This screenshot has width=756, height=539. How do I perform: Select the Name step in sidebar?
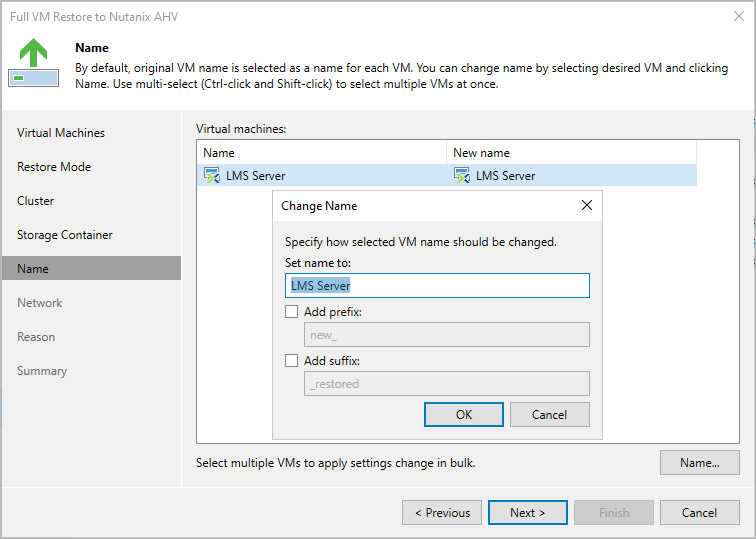(33, 269)
